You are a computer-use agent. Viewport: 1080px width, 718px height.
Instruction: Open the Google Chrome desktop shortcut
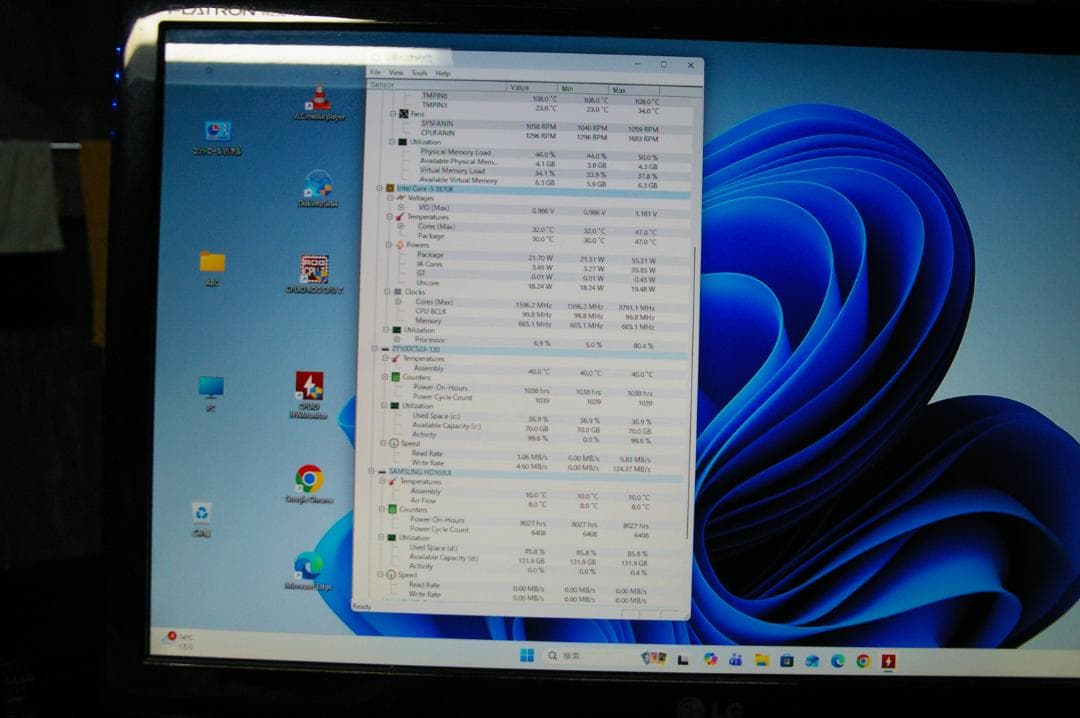click(309, 484)
